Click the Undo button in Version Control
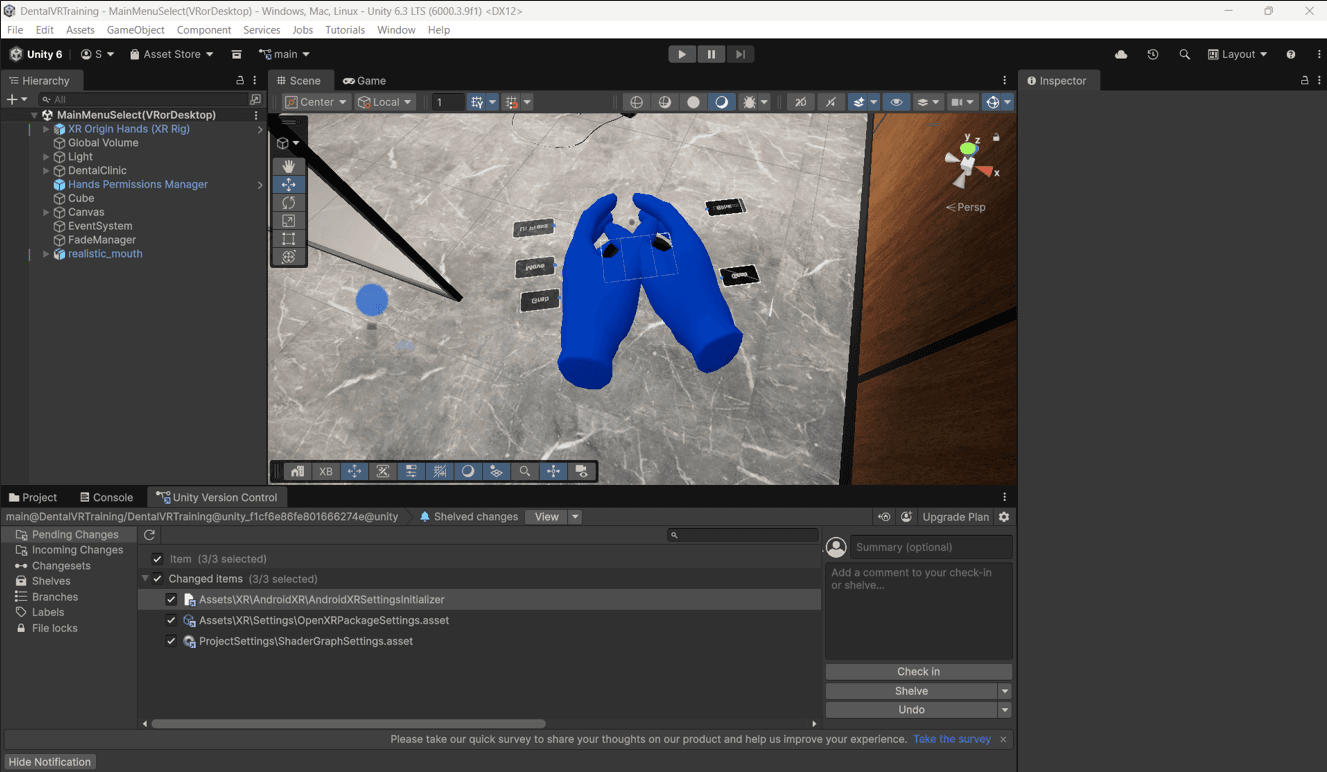The image size is (1327, 772). (x=912, y=710)
